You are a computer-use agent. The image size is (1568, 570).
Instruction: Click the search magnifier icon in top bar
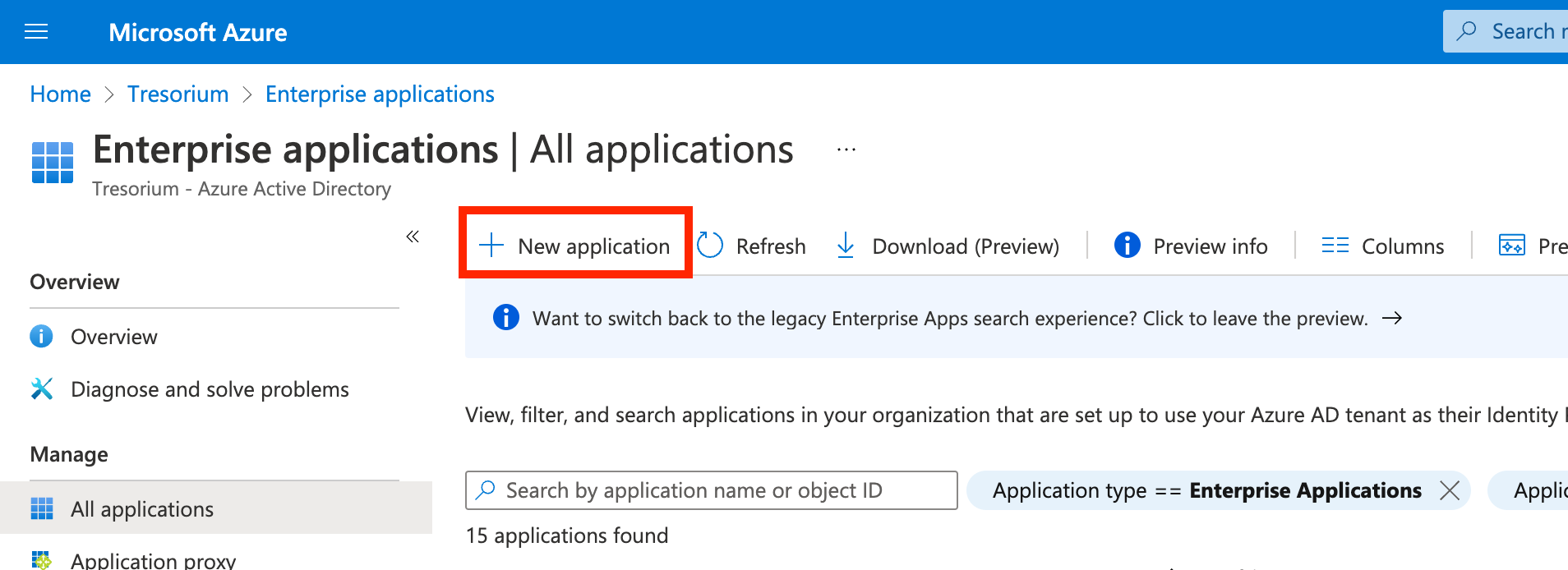click(x=1466, y=31)
